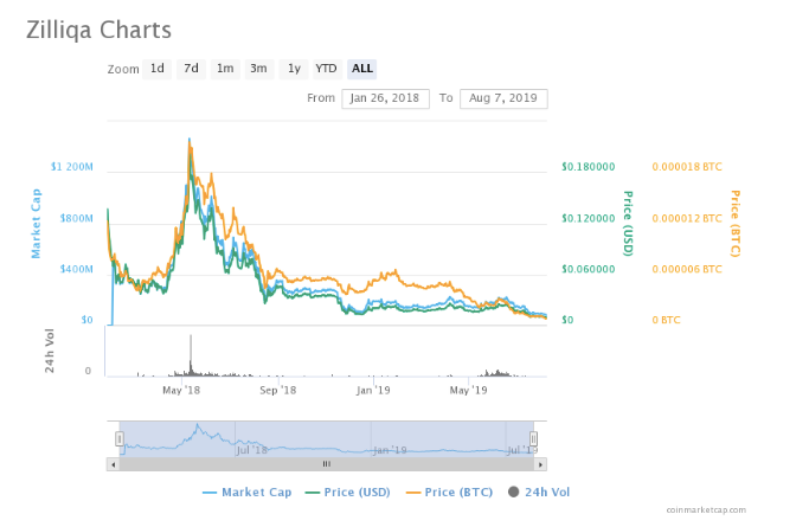This screenshot has width=790, height=527.
Task: Click the 0 BTC axis label
Action: click(666, 320)
